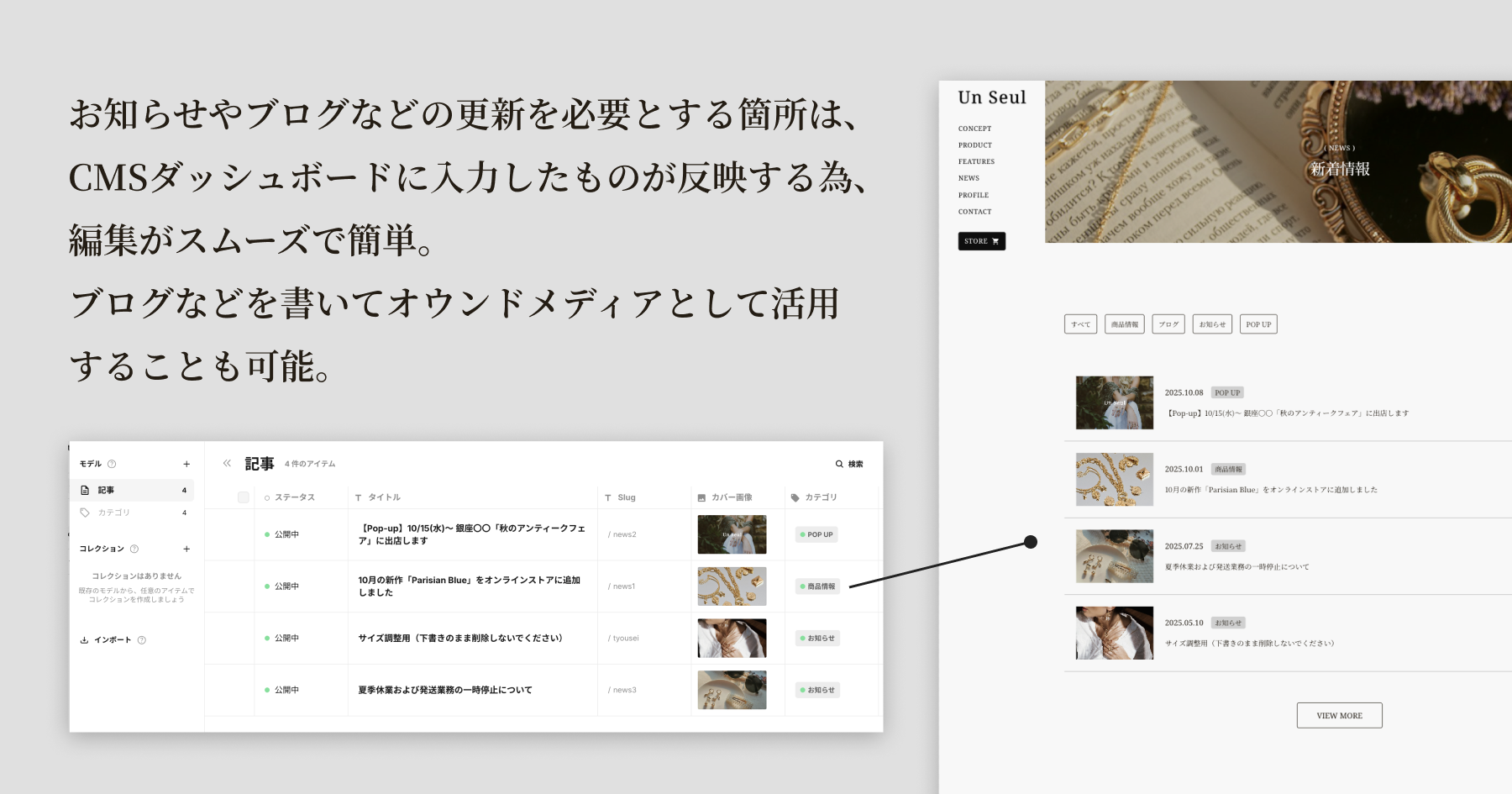Select the カテゴリ model in sidebar

point(133,513)
